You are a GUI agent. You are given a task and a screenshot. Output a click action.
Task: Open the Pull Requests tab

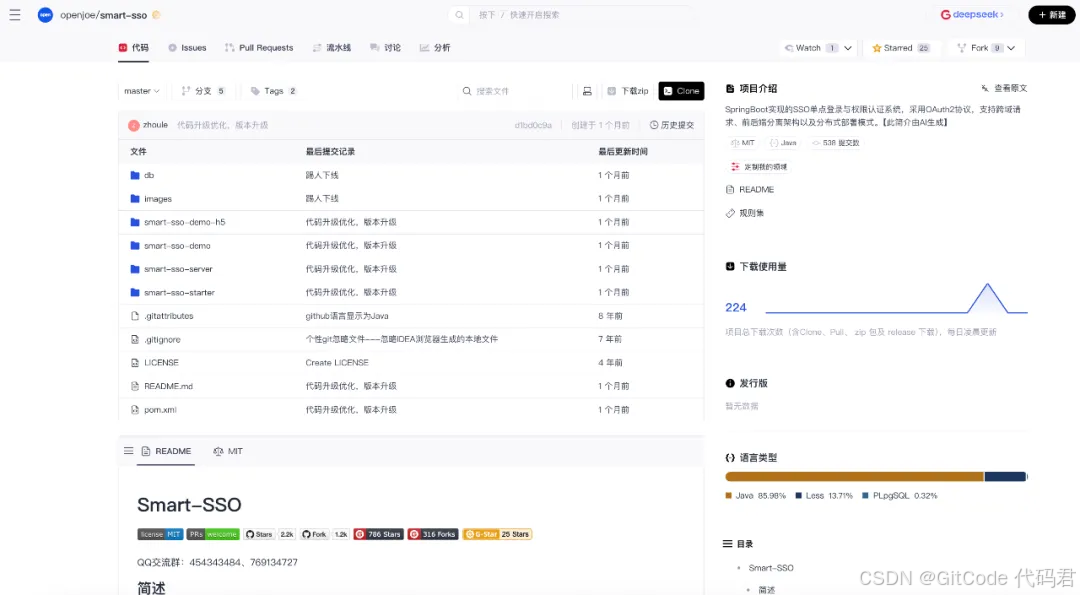259,48
